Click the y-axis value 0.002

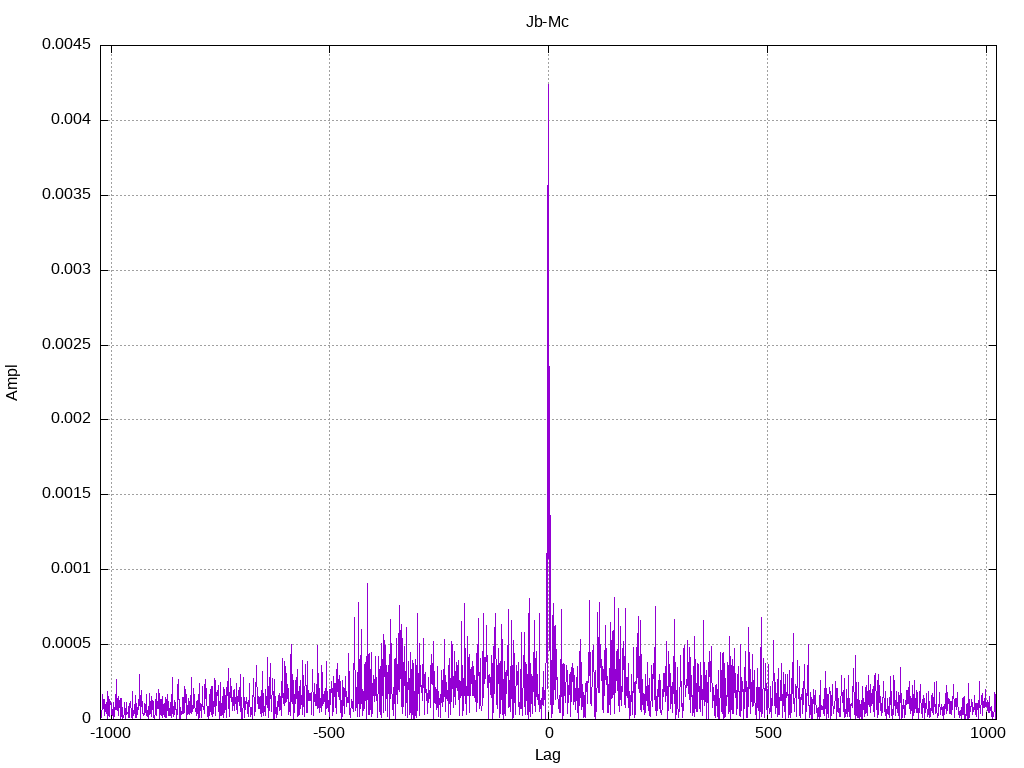(x=71, y=419)
